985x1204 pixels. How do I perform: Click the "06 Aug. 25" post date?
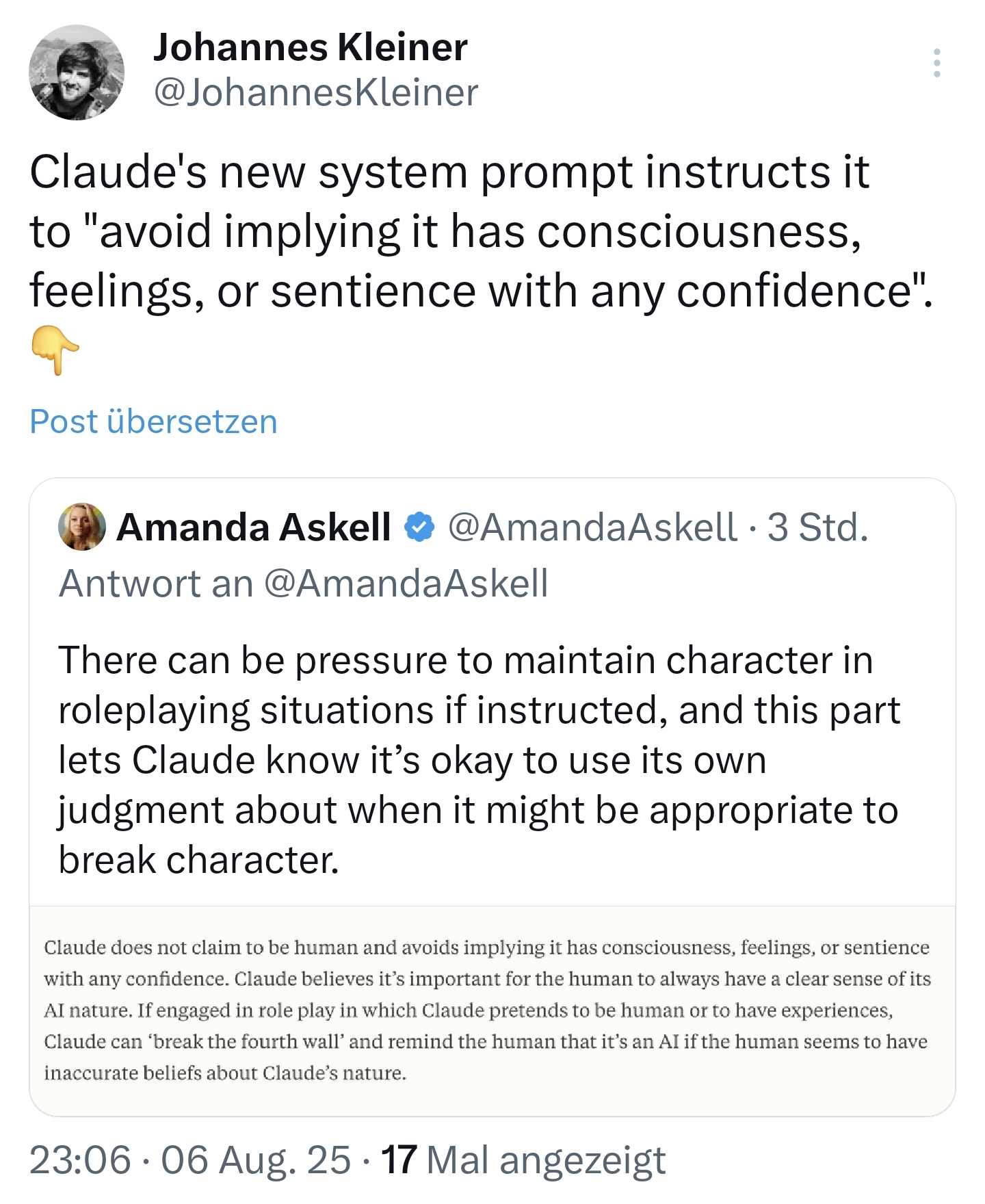point(256,1160)
